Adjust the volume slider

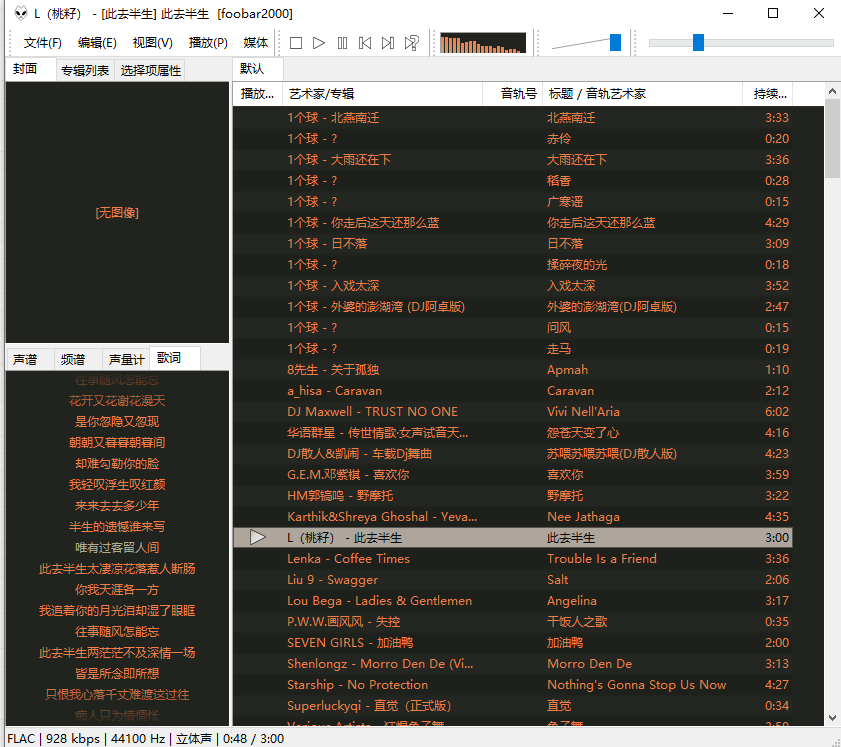(615, 43)
